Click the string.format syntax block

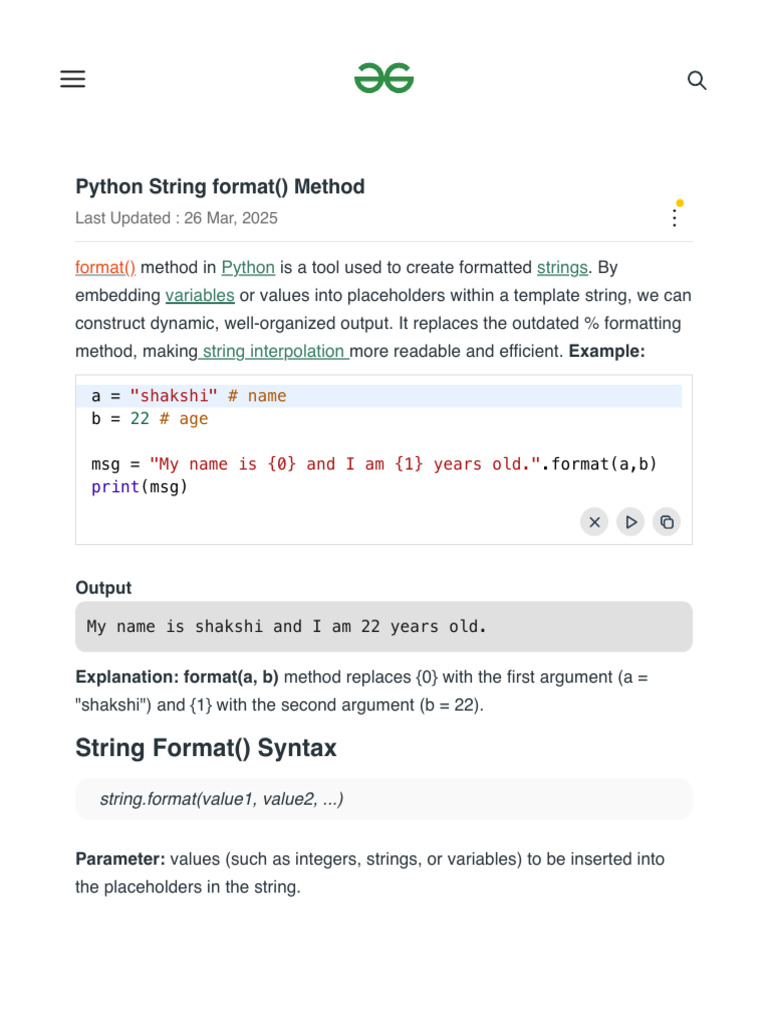pyautogui.click(x=384, y=799)
